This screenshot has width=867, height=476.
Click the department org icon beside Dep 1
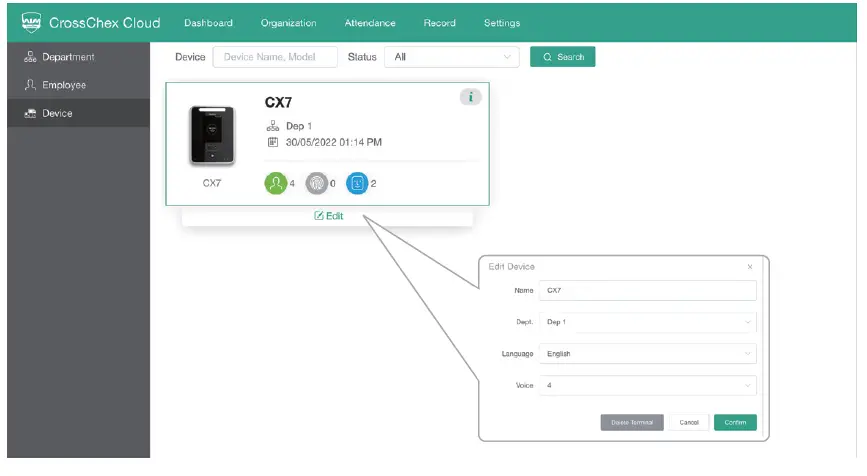(273, 126)
